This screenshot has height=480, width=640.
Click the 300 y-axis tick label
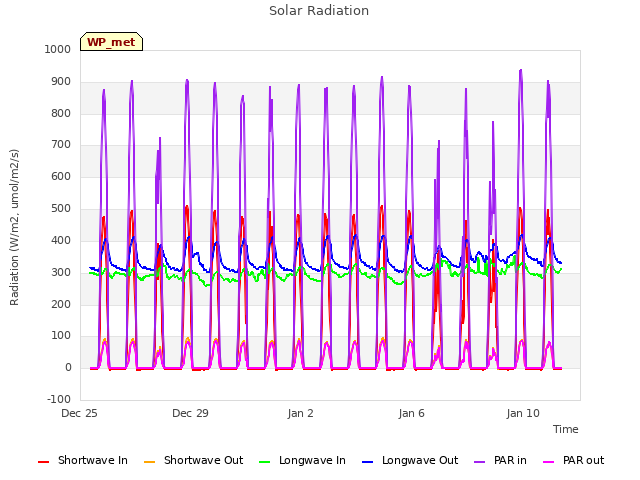pos(61,272)
